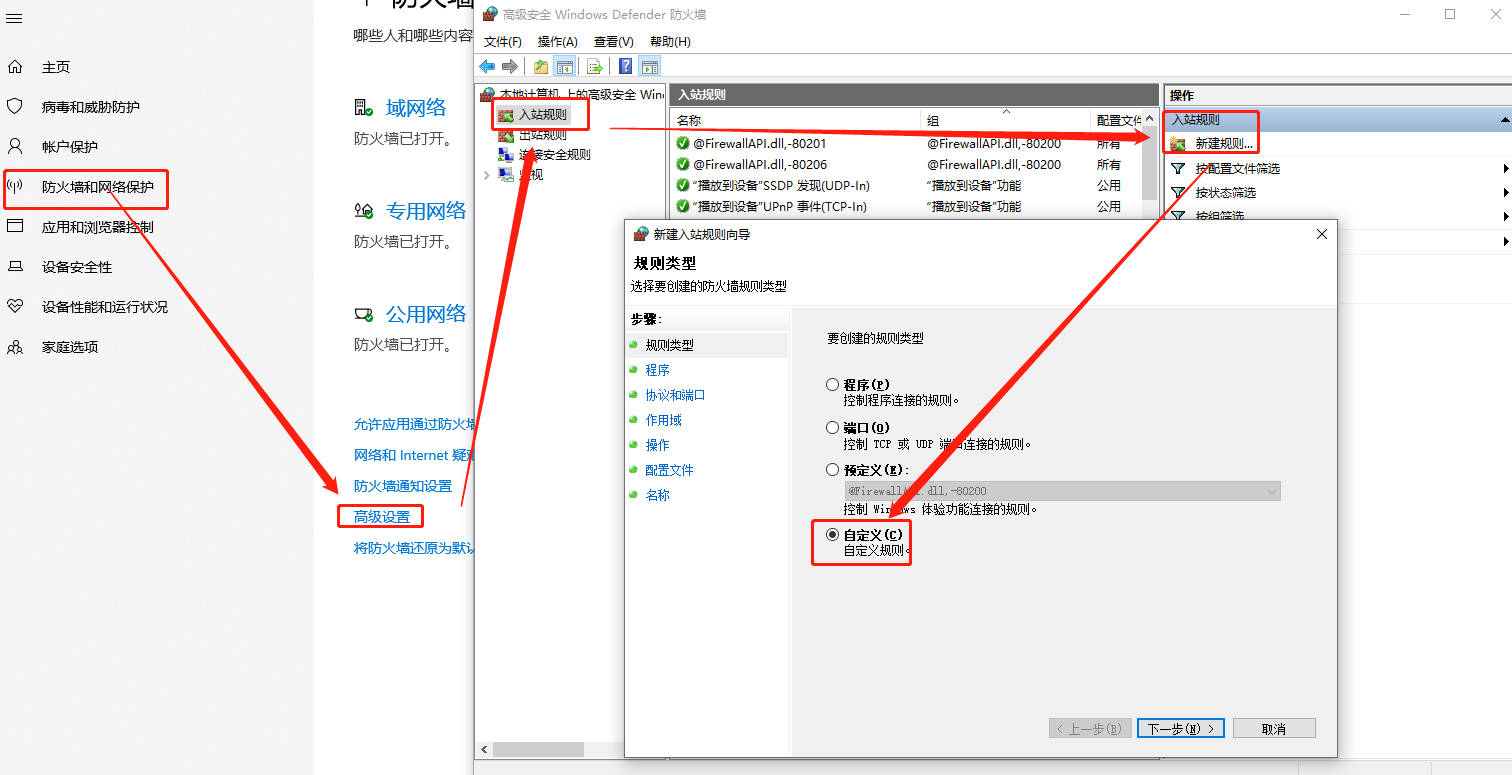Open Help via the blue question mark icon
Image resolution: width=1512 pixels, height=775 pixels.
(x=624, y=66)
